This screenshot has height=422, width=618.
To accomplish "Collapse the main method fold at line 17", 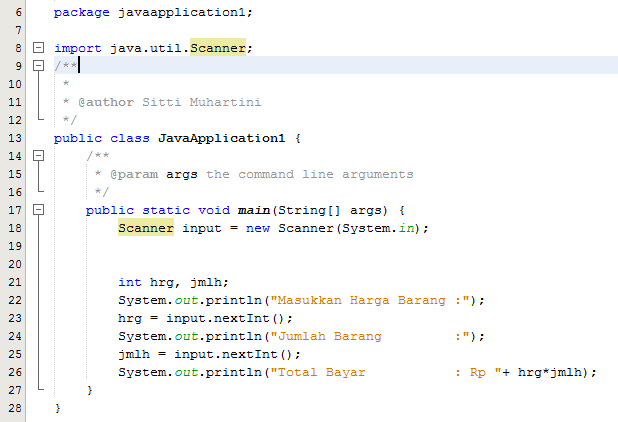I will click(x=38, y=210).
